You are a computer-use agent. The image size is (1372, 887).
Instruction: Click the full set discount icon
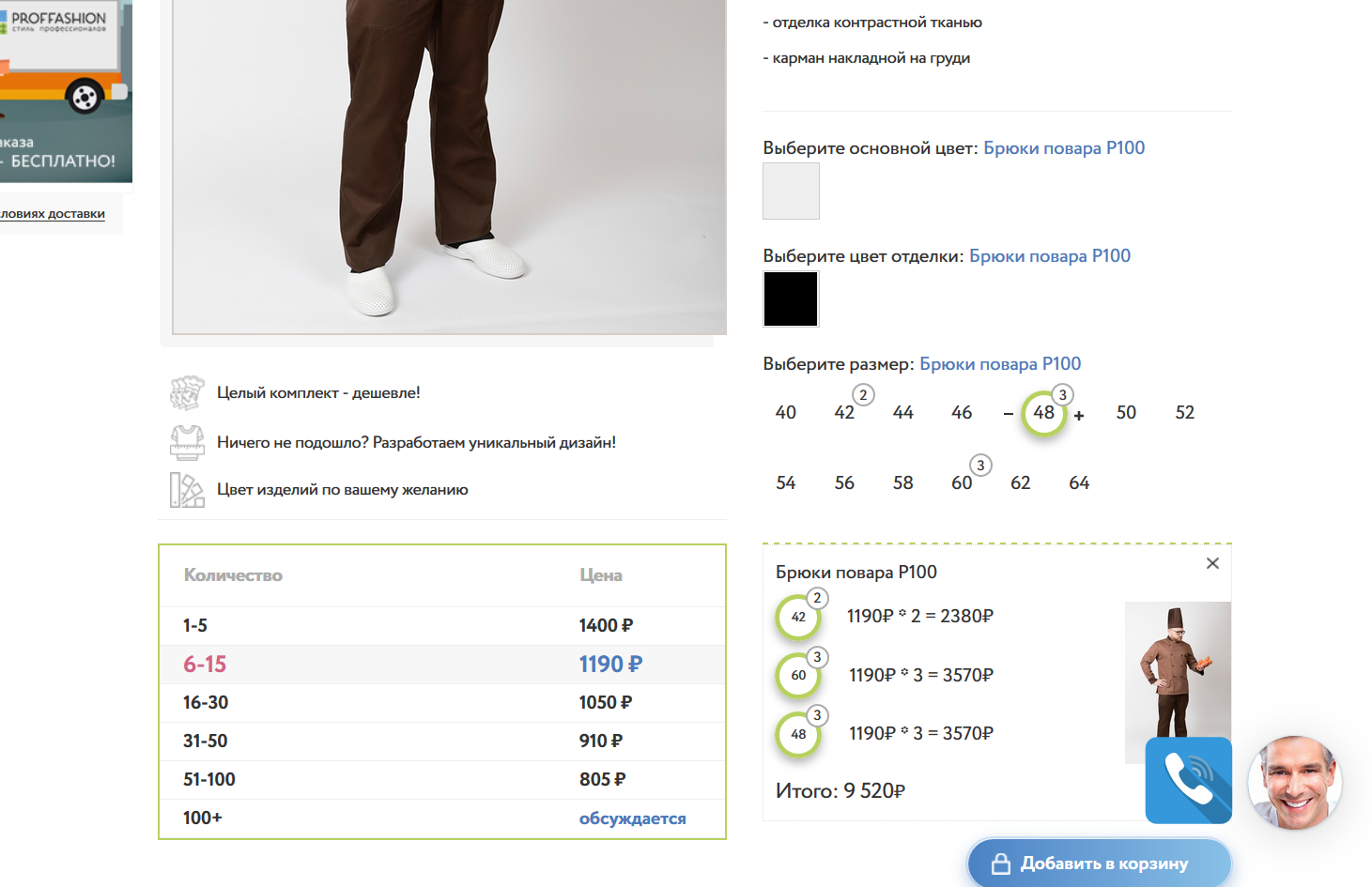tap(187, 393)
